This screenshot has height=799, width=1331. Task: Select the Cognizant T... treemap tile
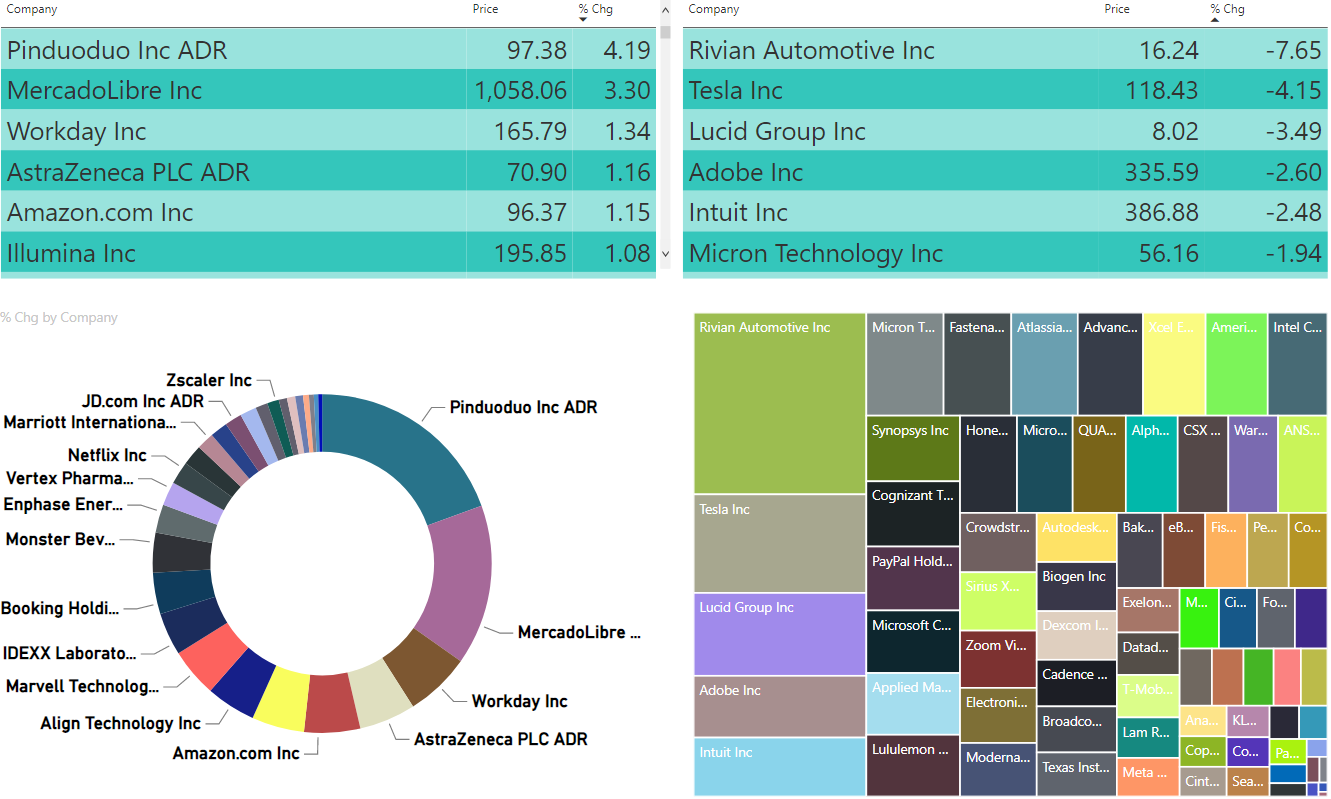pos(913,514)
